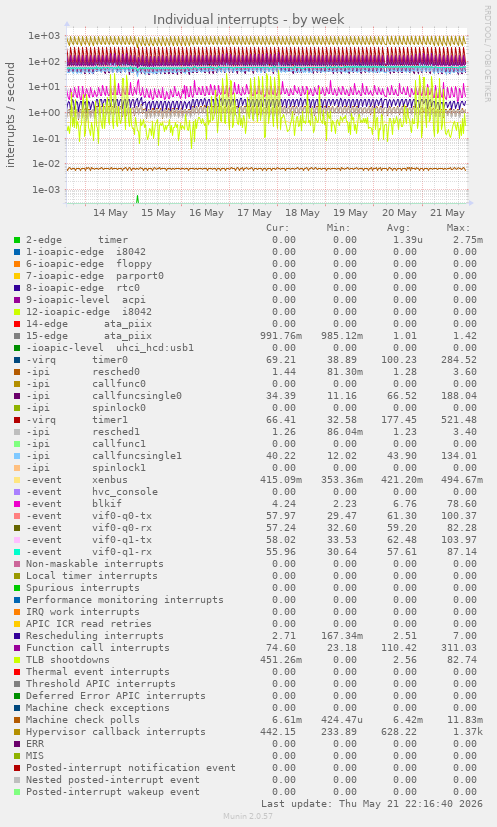Click the Rescheduling interrupts legend label

pyautogui.click(x=95, y=636)
